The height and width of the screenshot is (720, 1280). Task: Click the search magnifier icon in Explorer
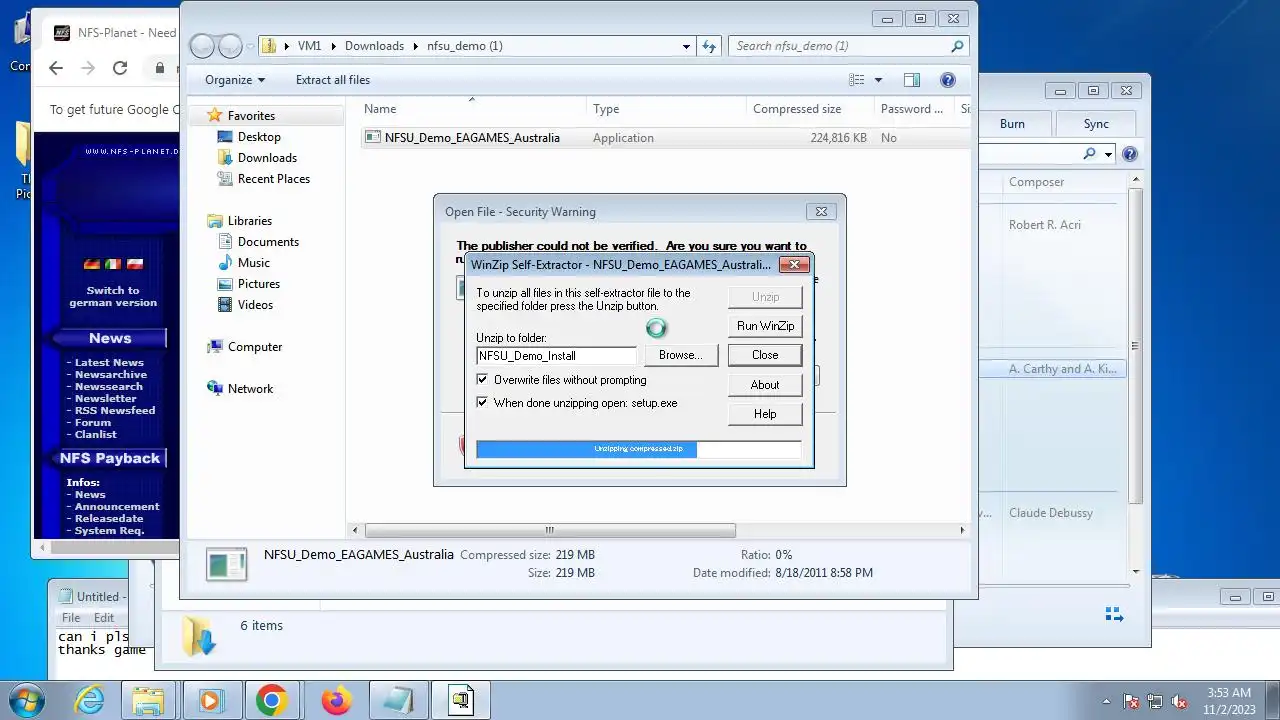pyautogui.click(x=957, y=46)
